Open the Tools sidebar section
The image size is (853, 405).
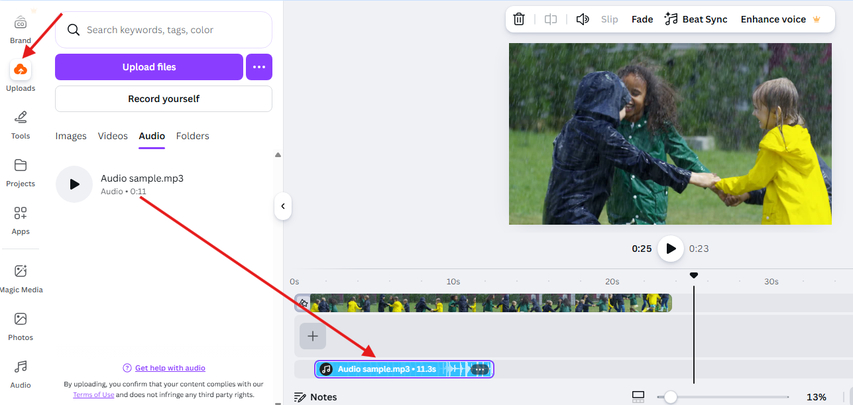coord(21,125)
